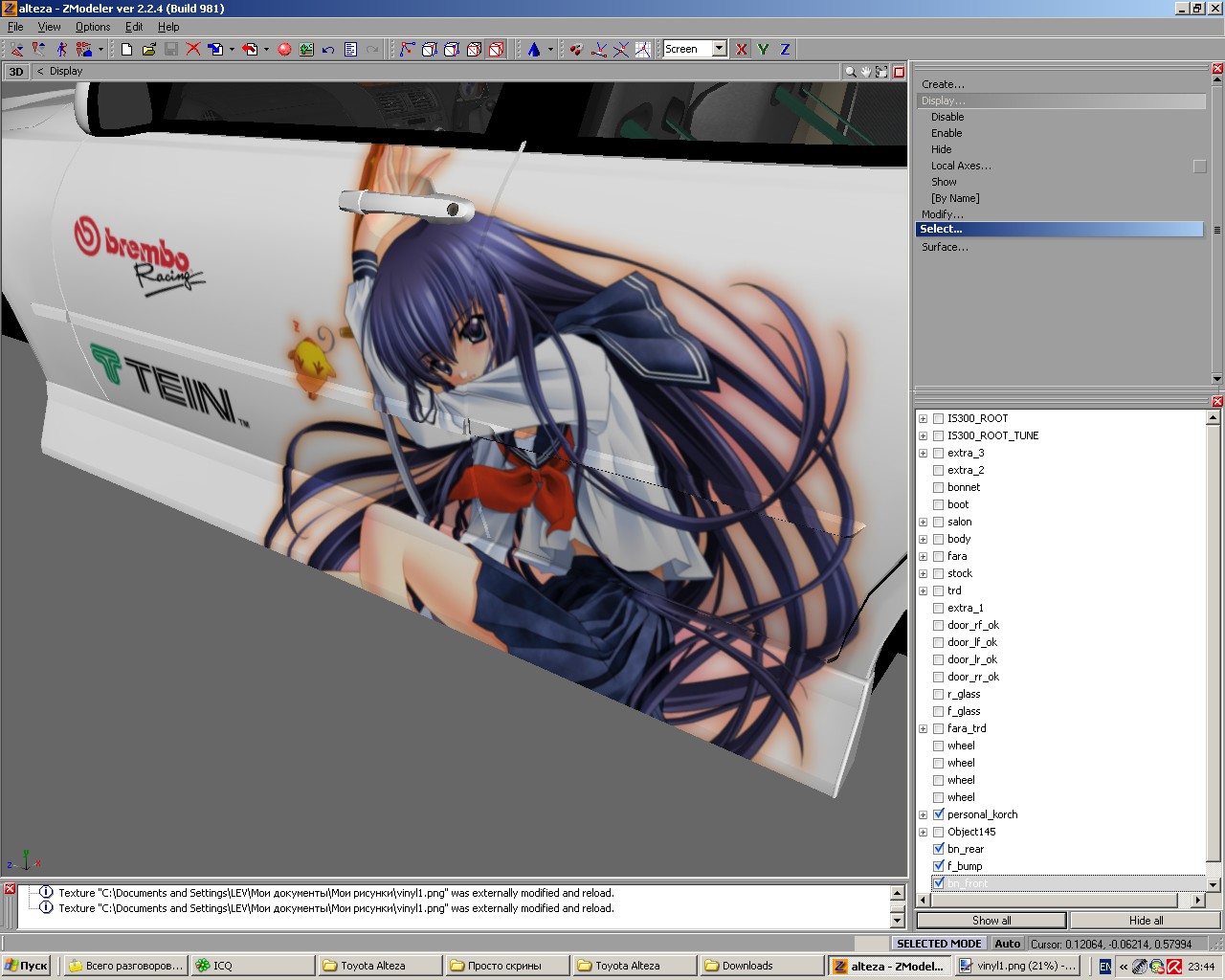This screenshot has width=1225, height=980.
Task: Click the axis lines icon left of Screen dropdown
Action: coord(642,49)
